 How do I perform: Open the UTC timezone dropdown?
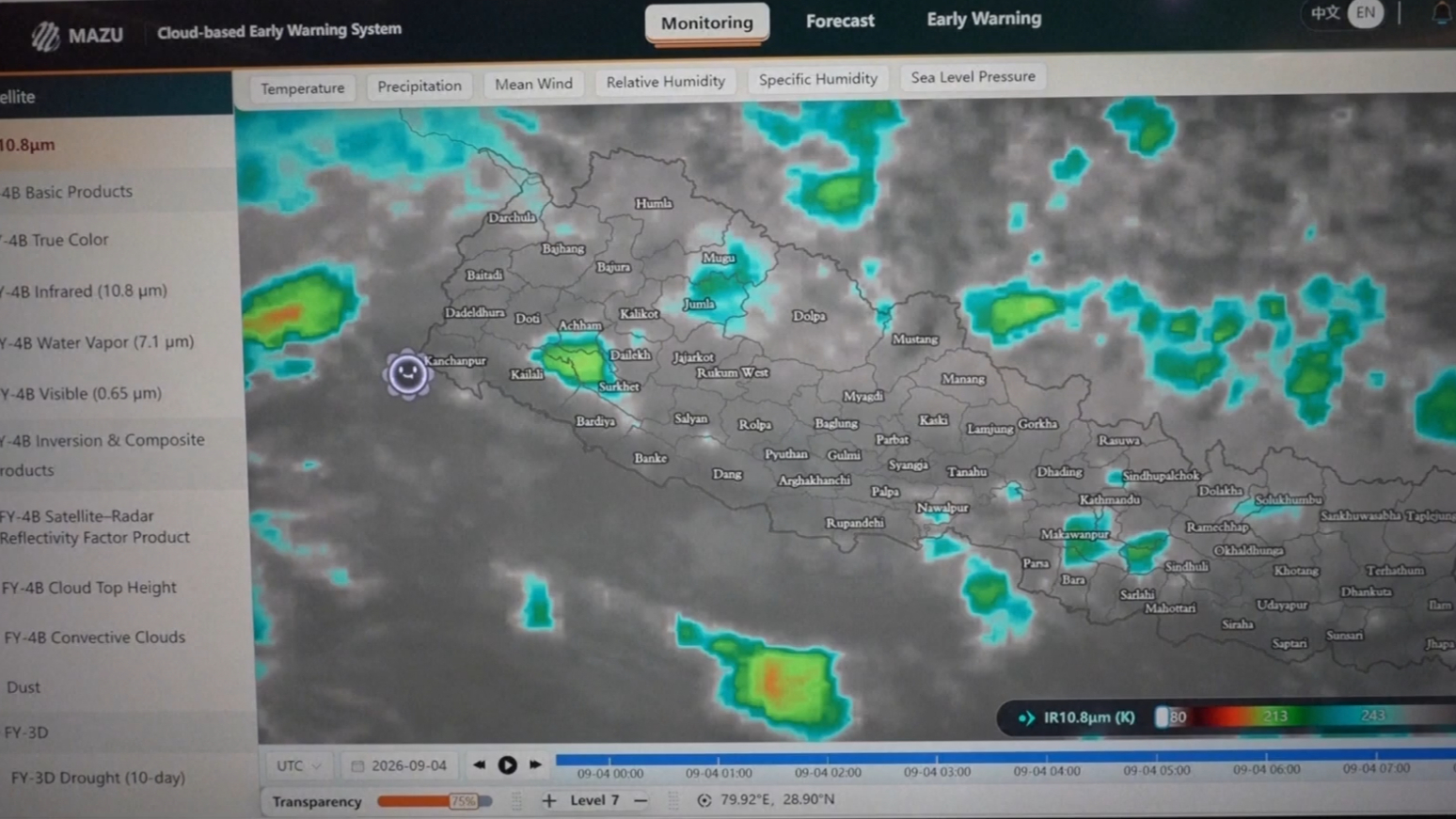[x=299, y=766]
